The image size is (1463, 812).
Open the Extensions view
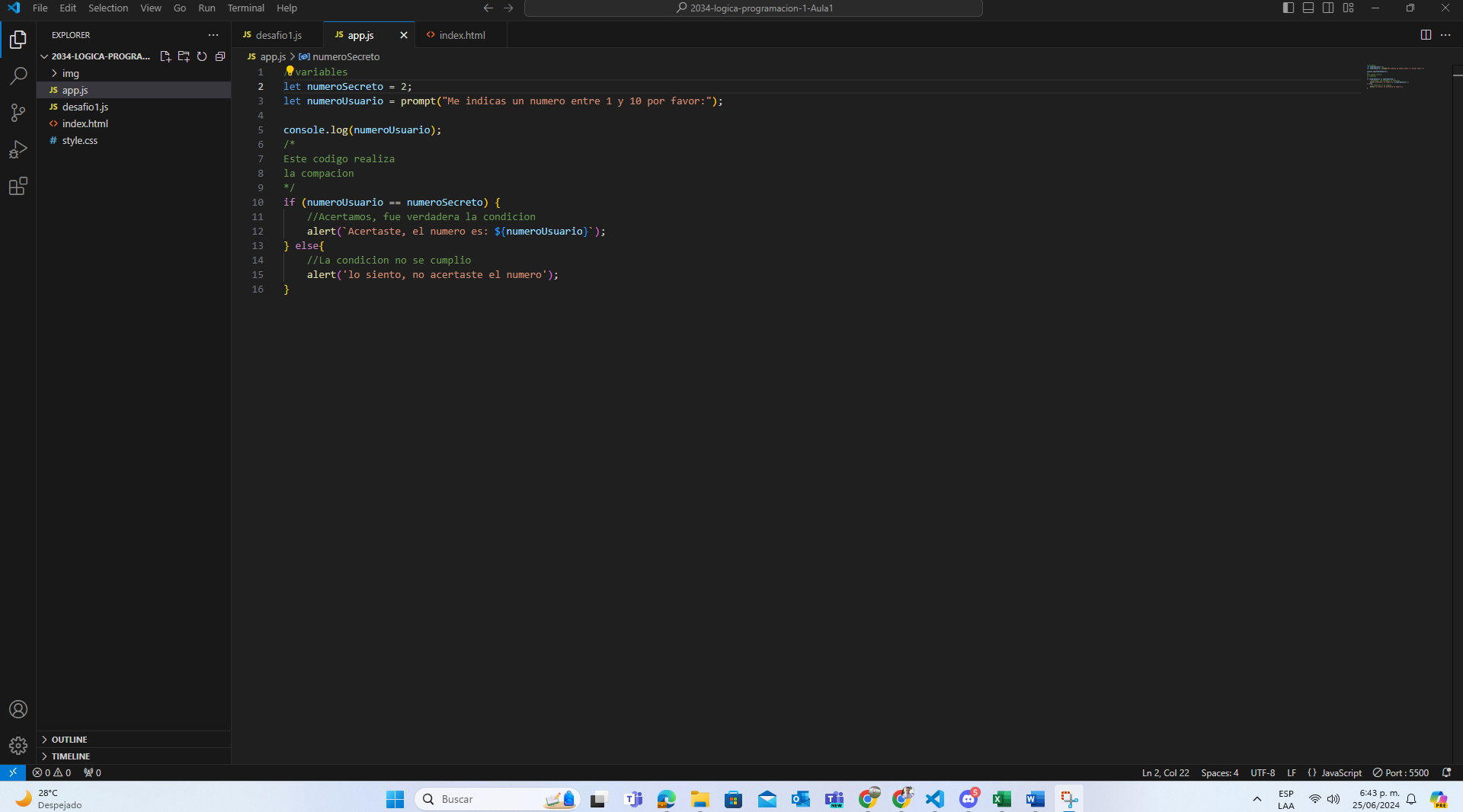18,186
